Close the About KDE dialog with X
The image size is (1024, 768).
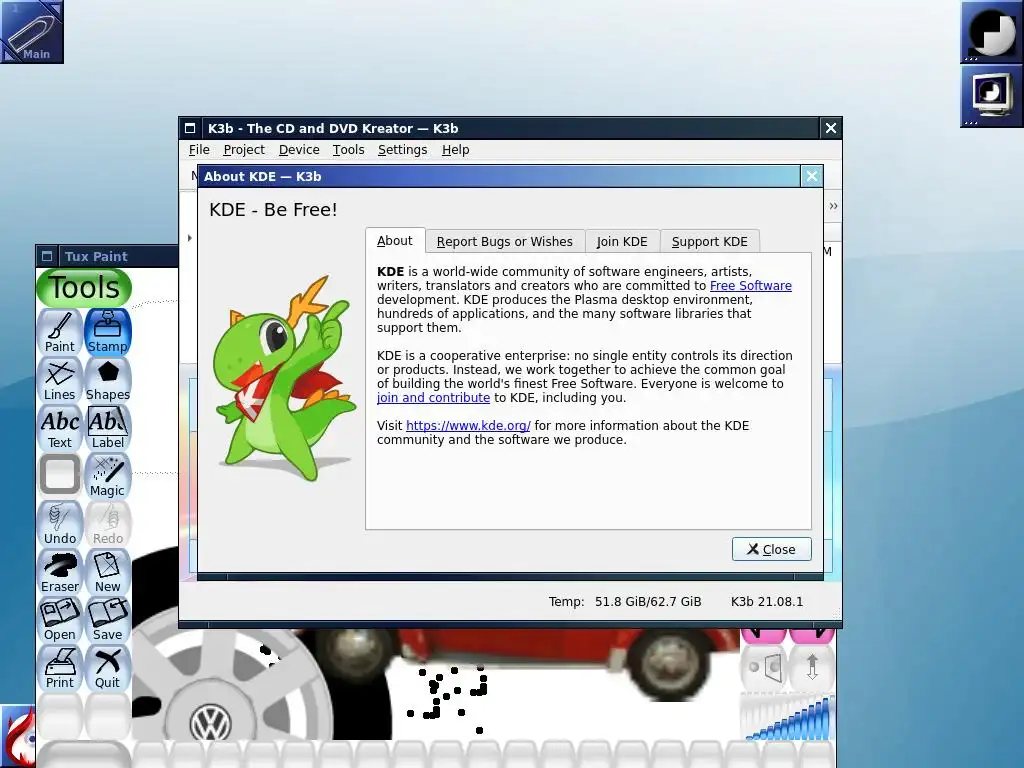pyautogui.click(x=811, y=176)
